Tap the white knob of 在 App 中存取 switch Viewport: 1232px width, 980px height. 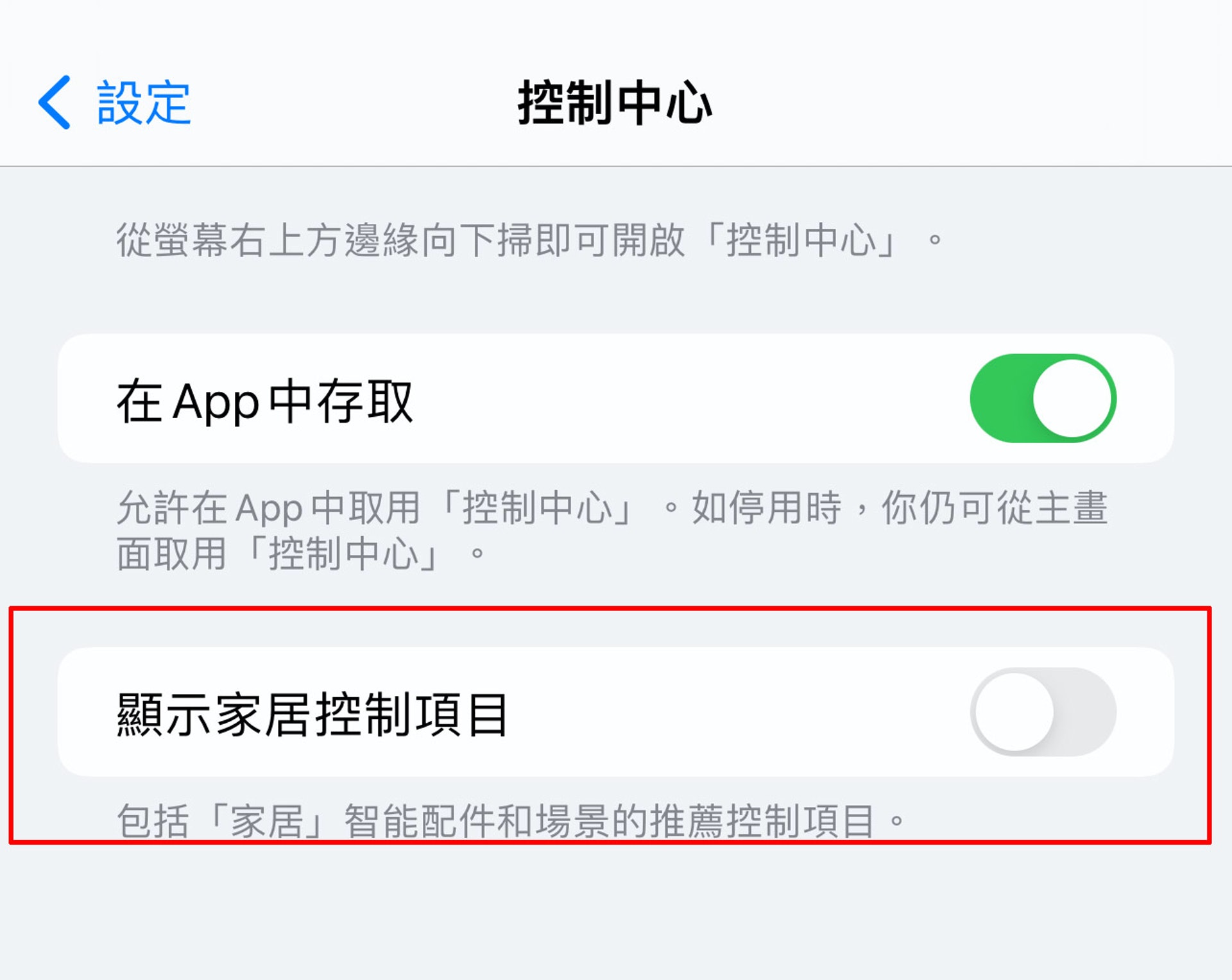(1073, 398)
